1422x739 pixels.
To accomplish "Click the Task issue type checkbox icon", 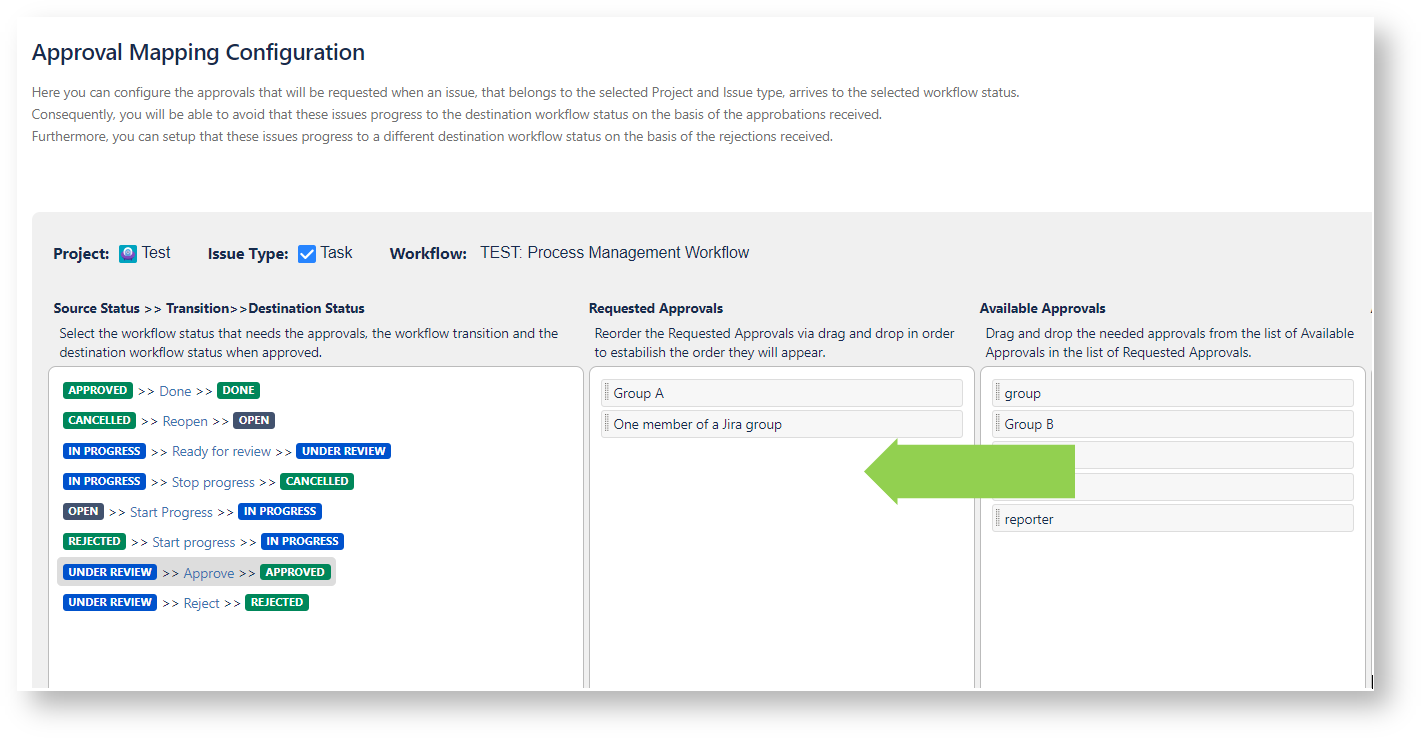I will coord(307,254).
